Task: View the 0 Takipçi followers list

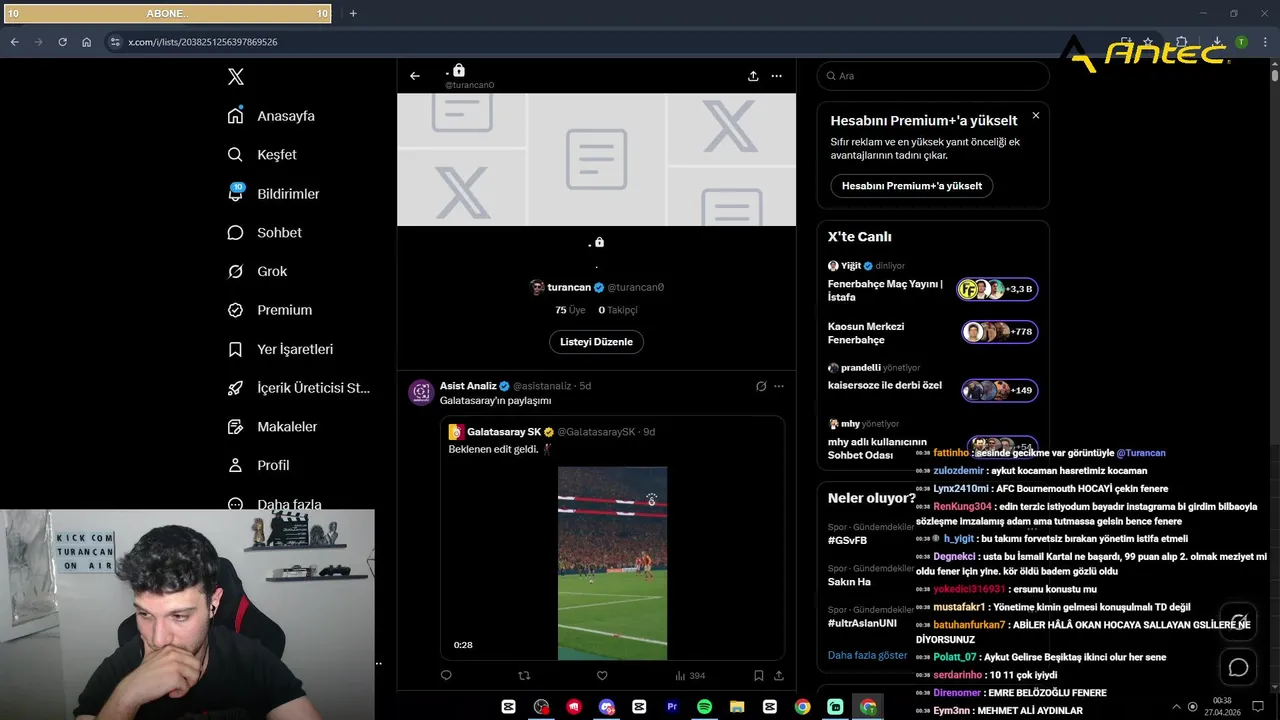Action: 618,310
